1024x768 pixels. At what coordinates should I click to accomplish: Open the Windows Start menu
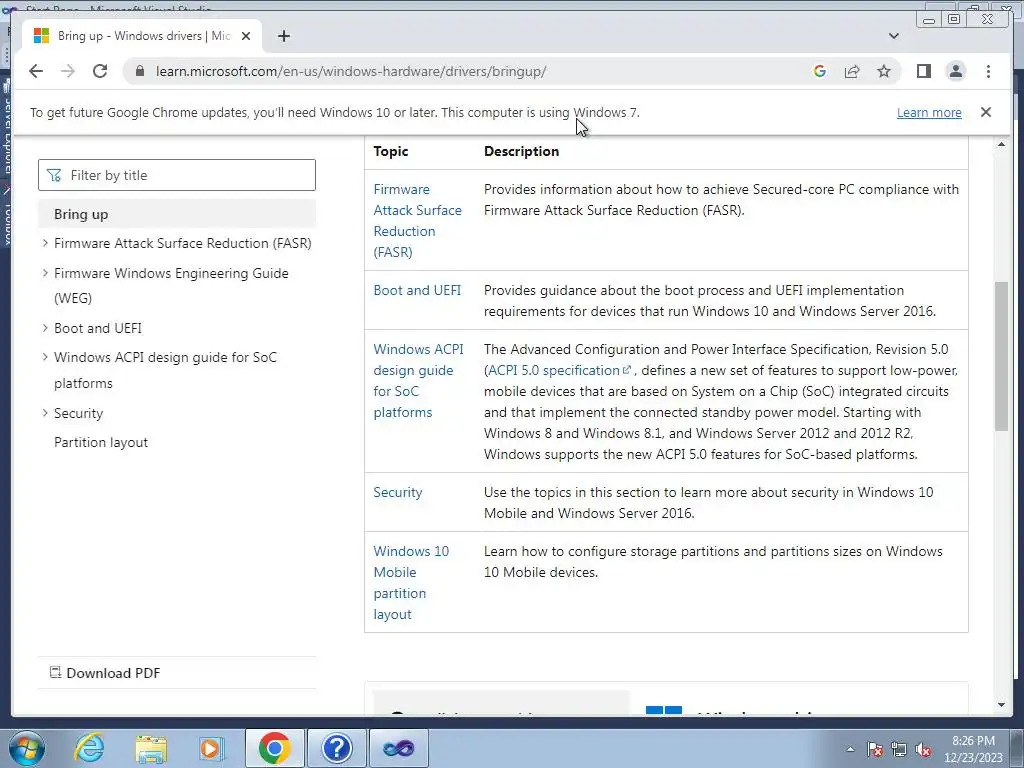(x=26, y=748)
